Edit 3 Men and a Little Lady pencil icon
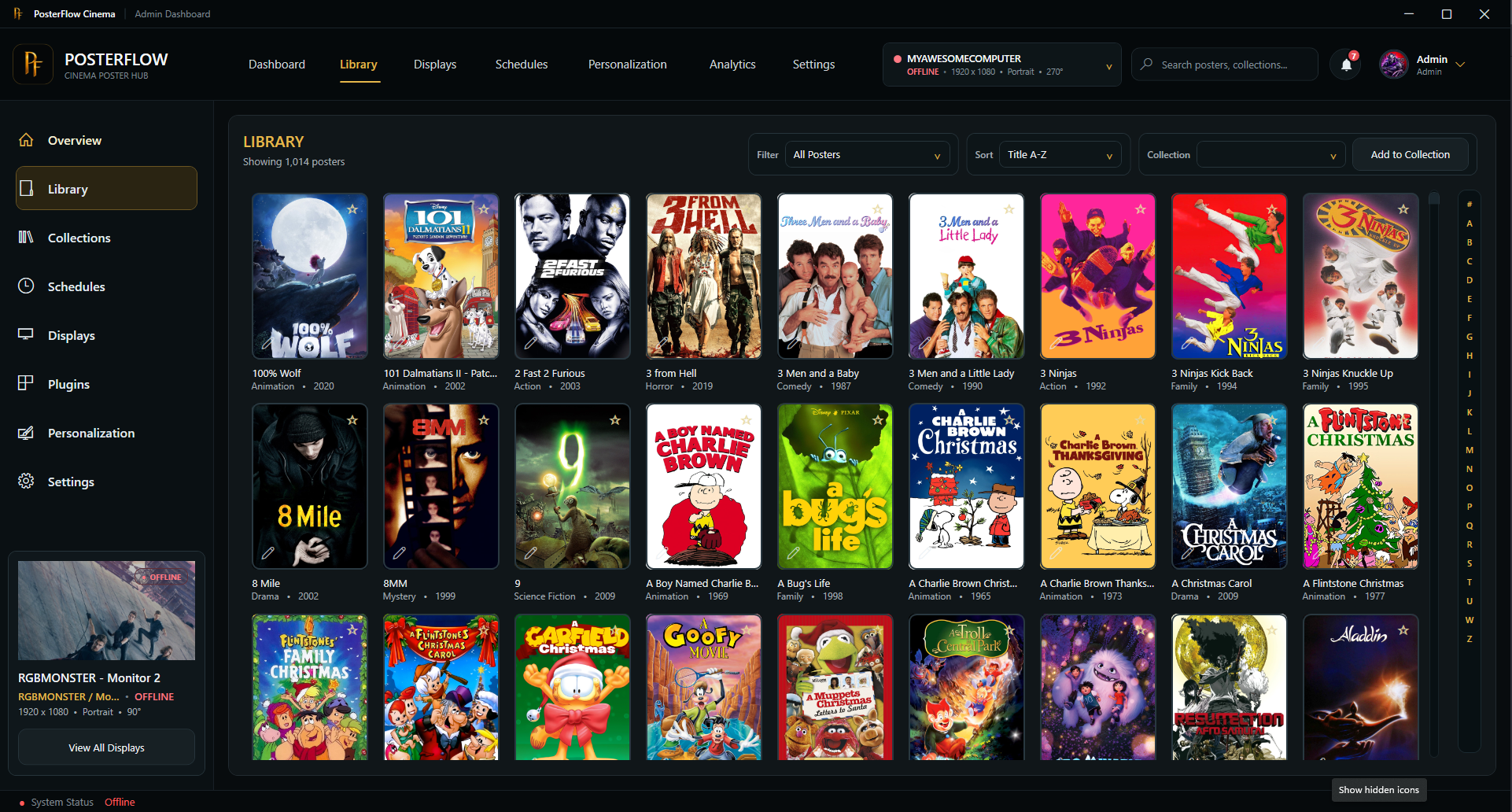 [924, 343]
